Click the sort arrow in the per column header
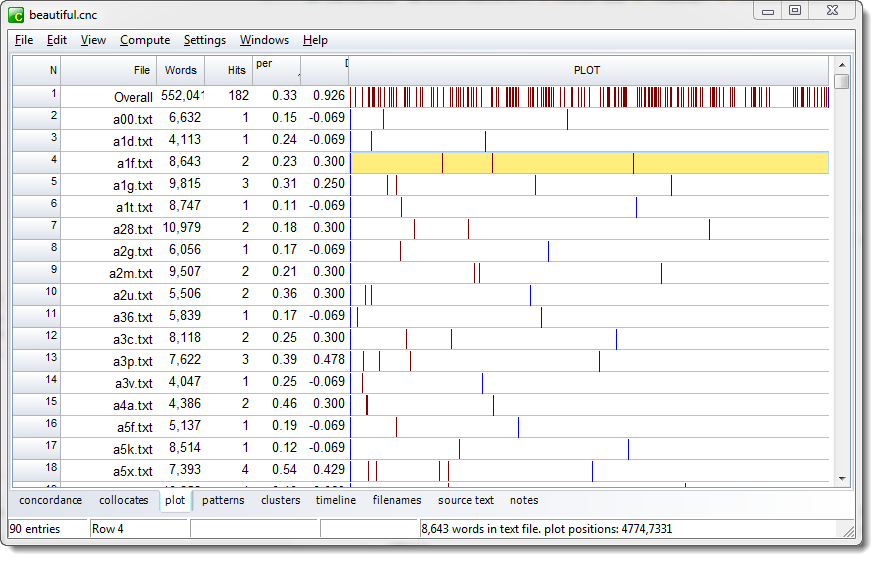The image size is (878, 561). point(299,75)
